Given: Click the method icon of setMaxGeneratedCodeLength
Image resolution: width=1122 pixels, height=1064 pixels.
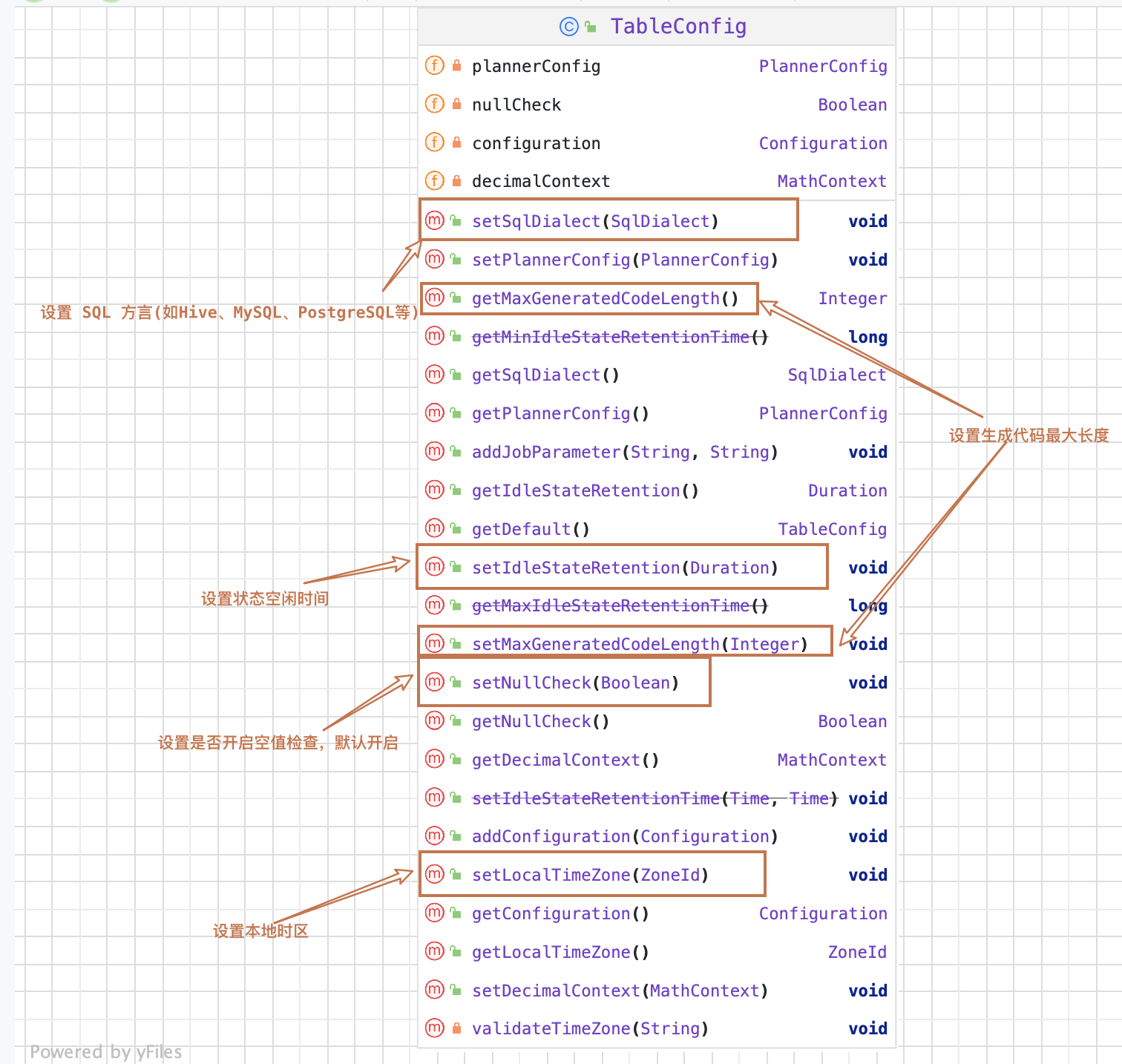Looking at the screenshot, I should point(435,643).
